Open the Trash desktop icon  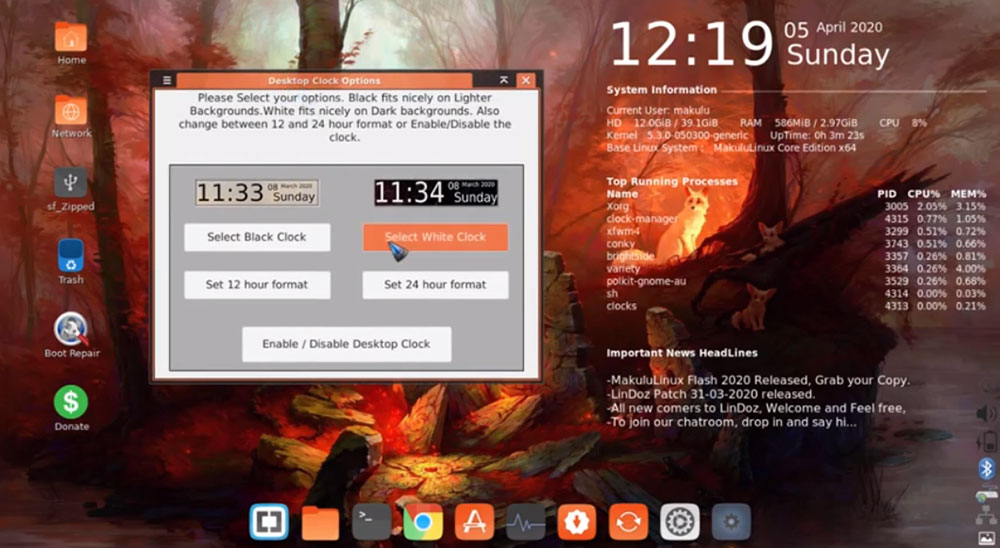(x=71, y=262)
